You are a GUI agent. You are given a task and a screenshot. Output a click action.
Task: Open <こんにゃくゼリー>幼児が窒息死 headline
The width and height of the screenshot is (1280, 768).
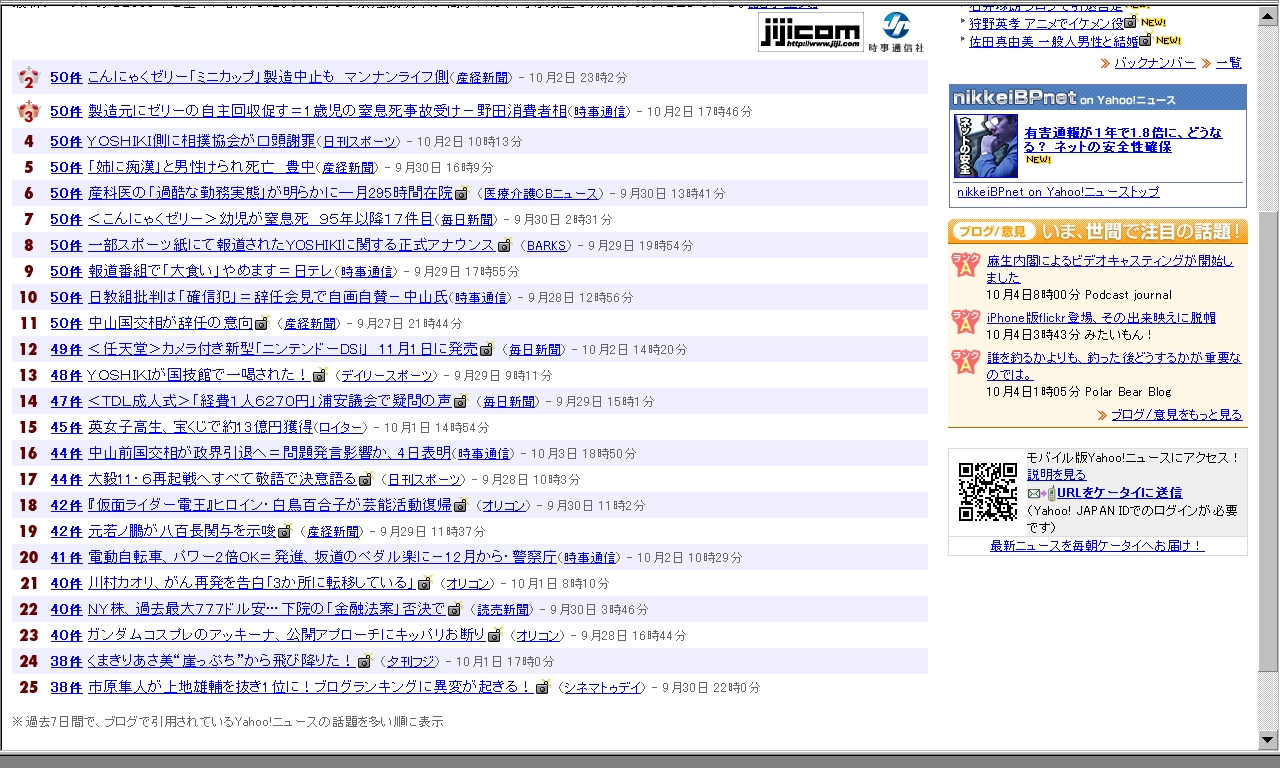261,219
